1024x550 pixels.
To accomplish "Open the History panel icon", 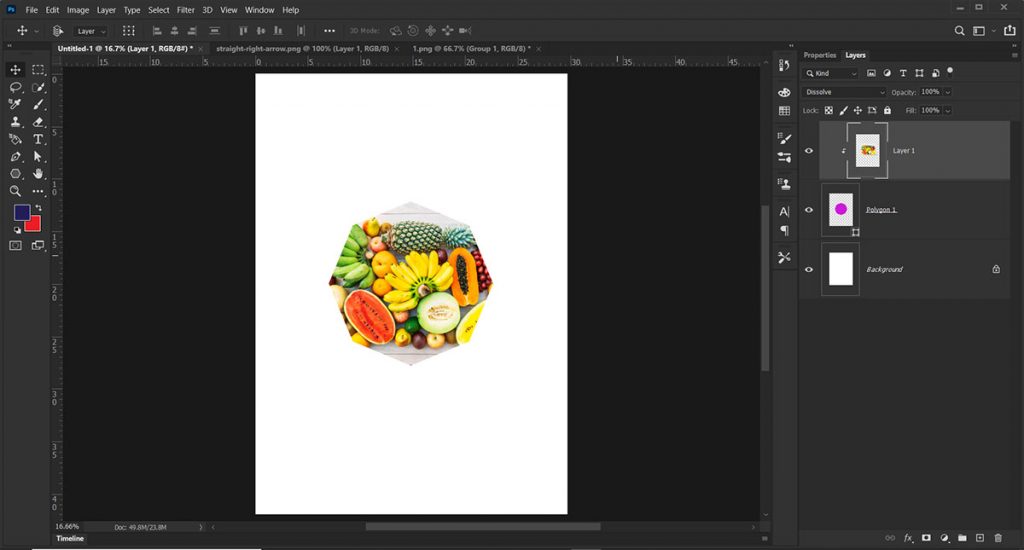I will [x=784, y=65].
